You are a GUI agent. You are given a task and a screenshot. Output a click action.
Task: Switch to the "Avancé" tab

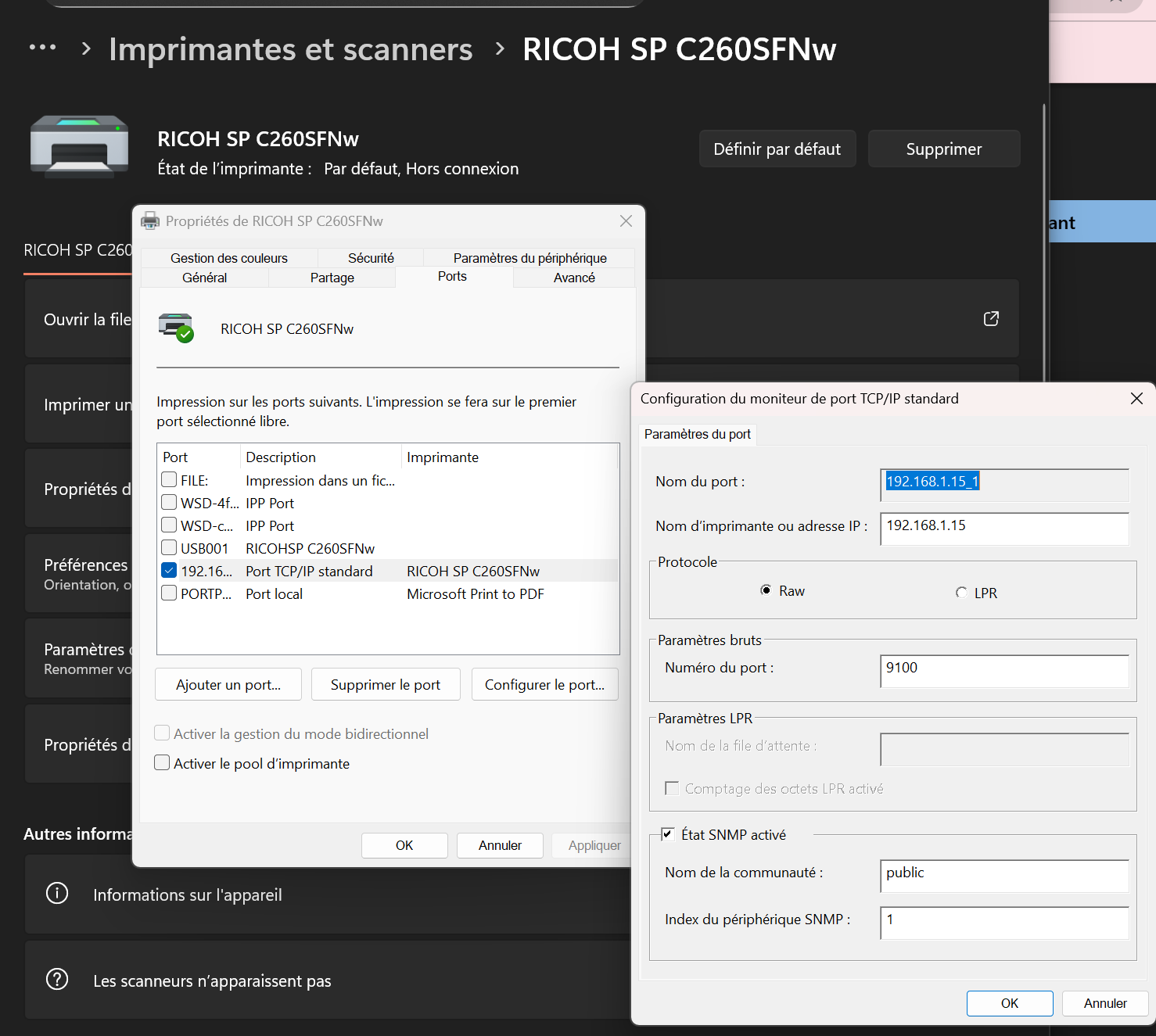pyautogui.click(x=574, y=277)
